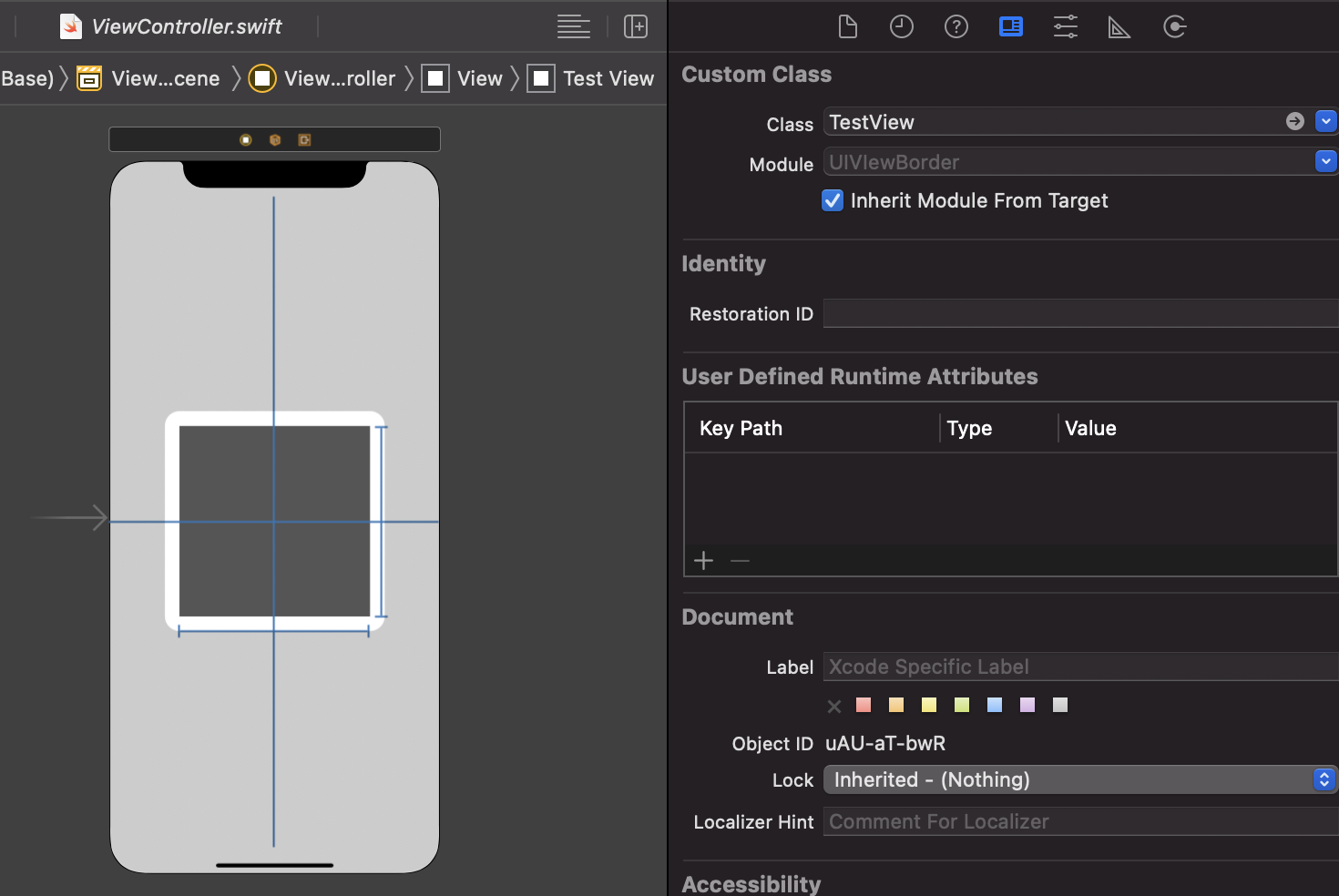The image size is (1339, 896).
Task: Click the Comment For Localizer field
Action: point(1080,821)
